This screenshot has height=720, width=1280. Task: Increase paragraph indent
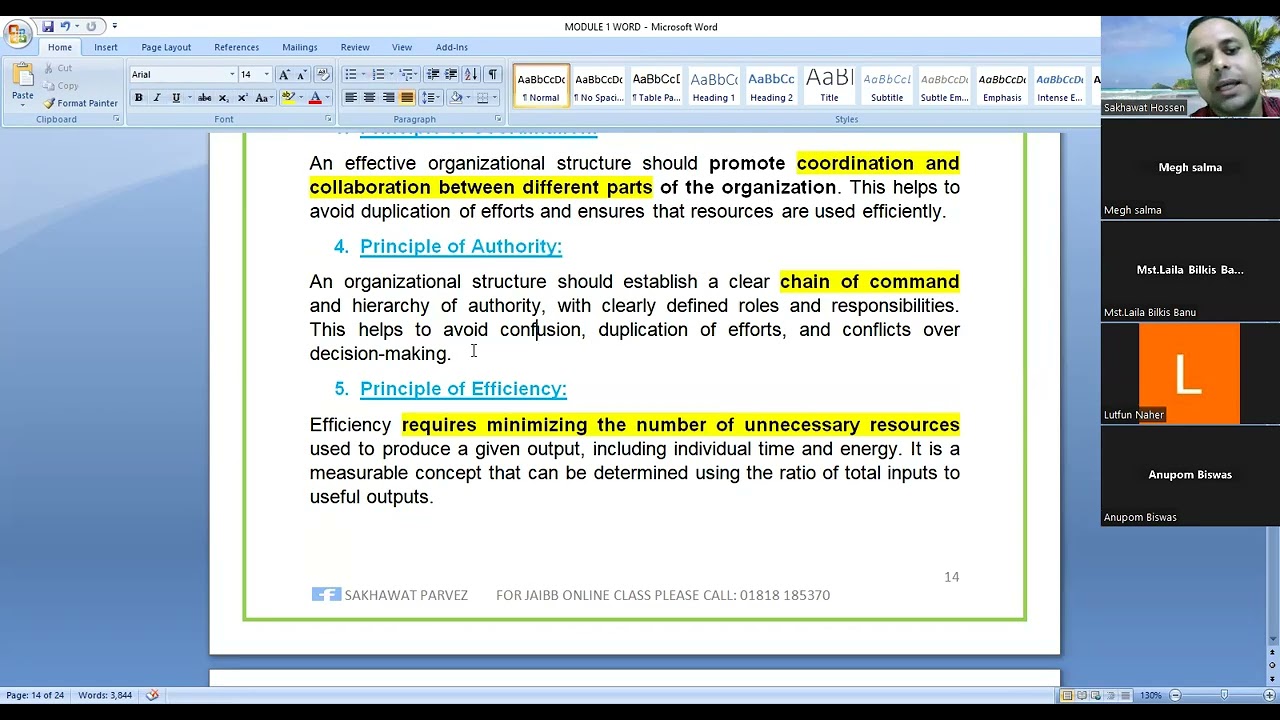[451, 75]
